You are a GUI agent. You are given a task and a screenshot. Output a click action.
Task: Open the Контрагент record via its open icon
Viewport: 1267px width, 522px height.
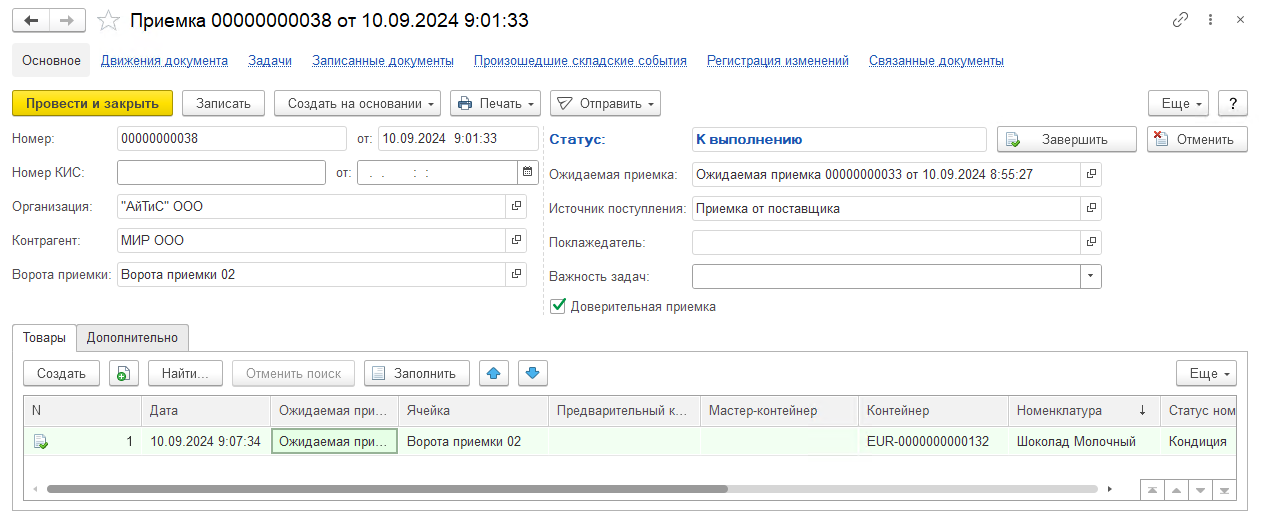click(516, 240)
